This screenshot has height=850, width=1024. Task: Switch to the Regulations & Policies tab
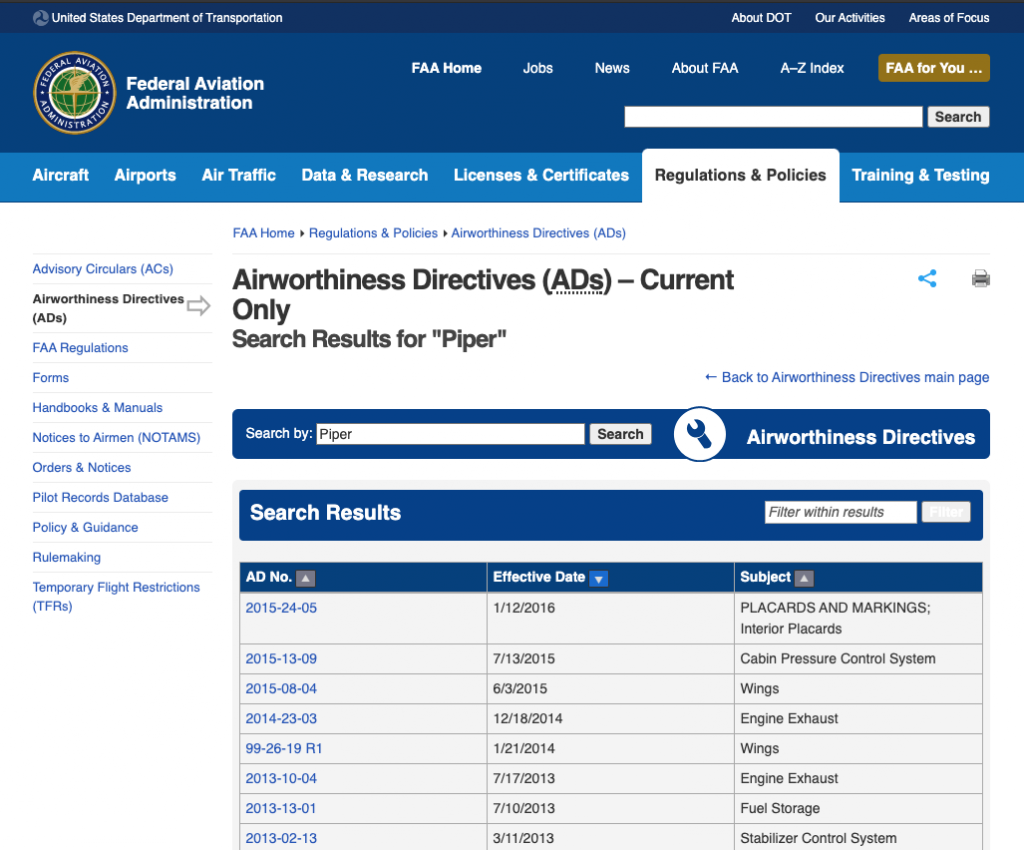tap(740, 175)
